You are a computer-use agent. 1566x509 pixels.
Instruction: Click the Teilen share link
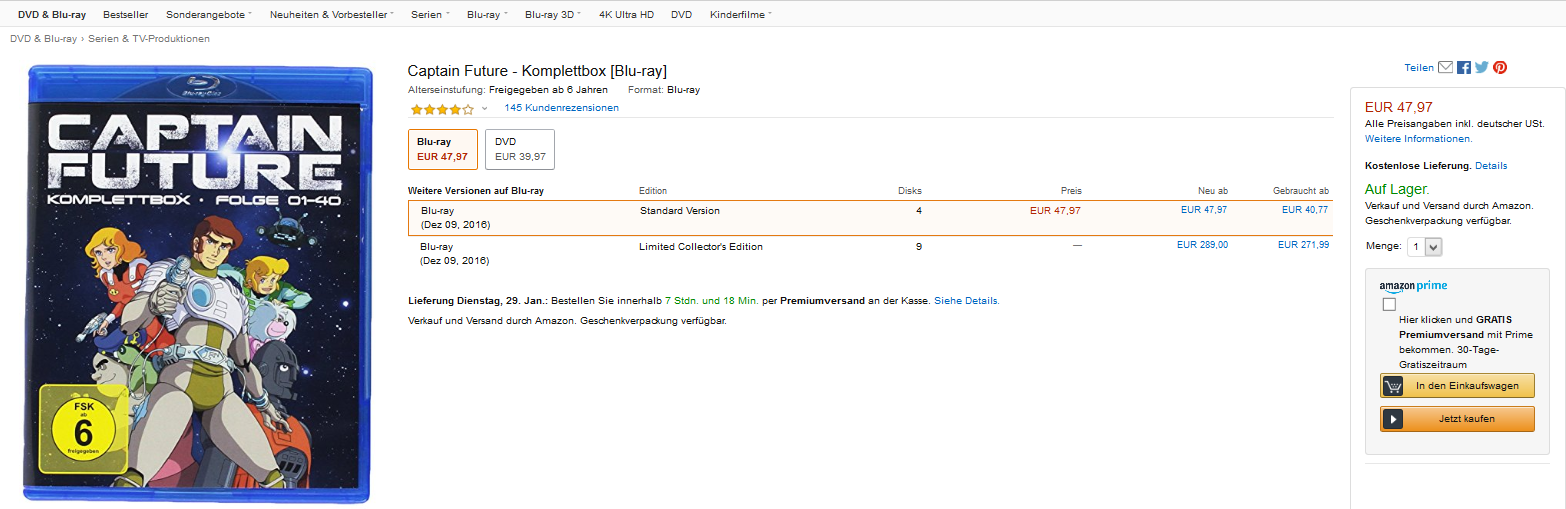(1419, 68)
